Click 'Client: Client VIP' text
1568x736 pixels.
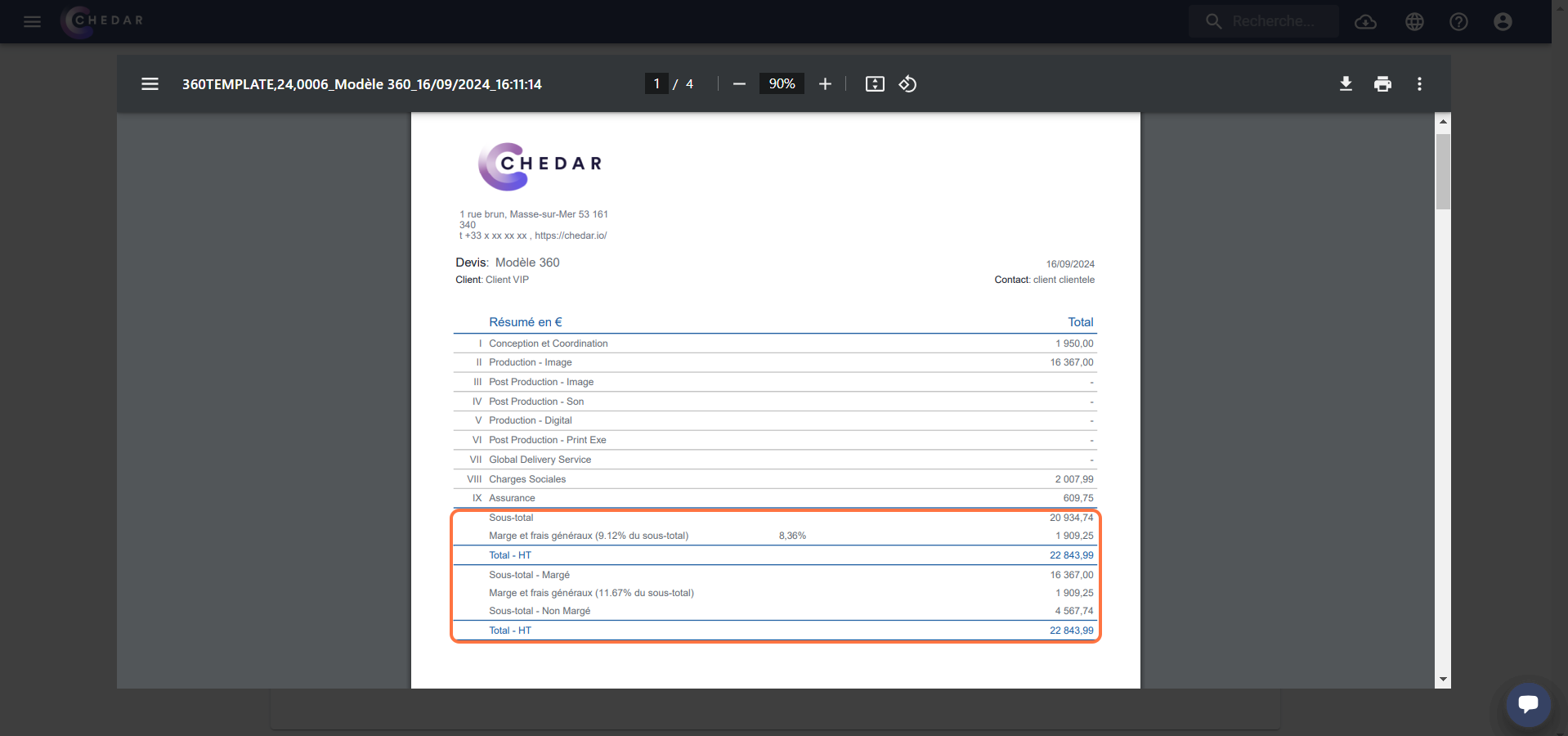tap(492, 280)
